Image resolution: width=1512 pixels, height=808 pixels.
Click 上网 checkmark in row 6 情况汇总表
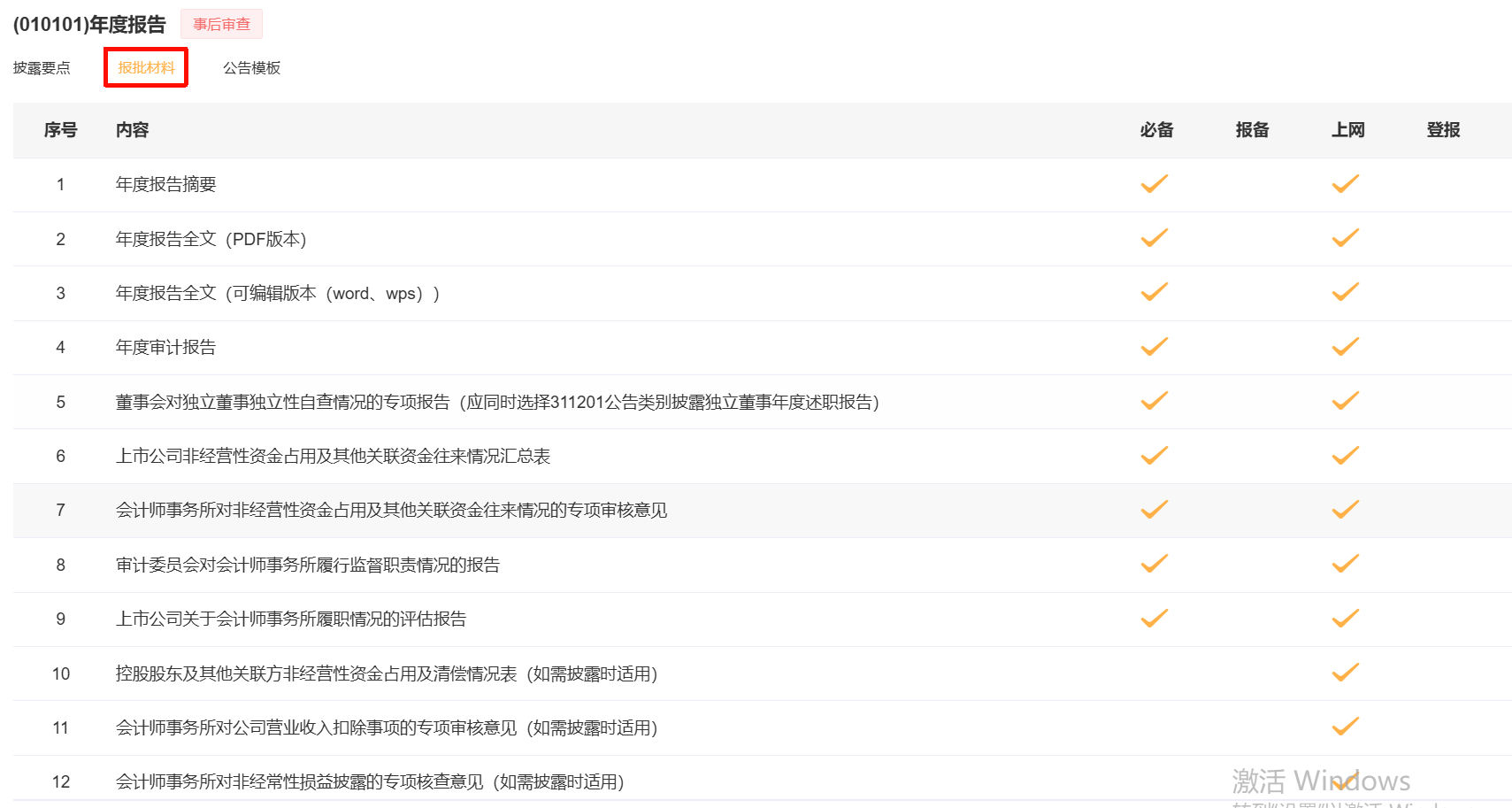coord(1345,456)
